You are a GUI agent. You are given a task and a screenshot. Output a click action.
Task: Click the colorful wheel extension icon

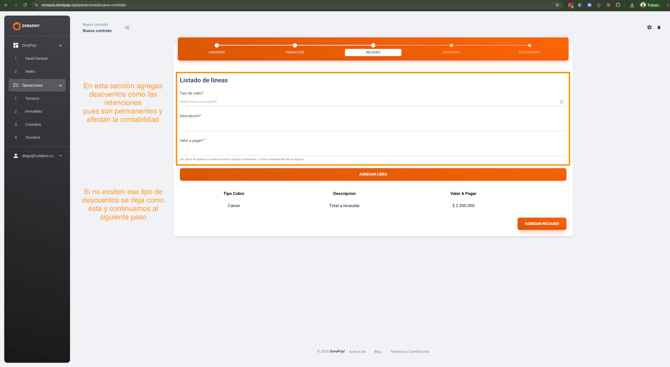click(580, 5)
